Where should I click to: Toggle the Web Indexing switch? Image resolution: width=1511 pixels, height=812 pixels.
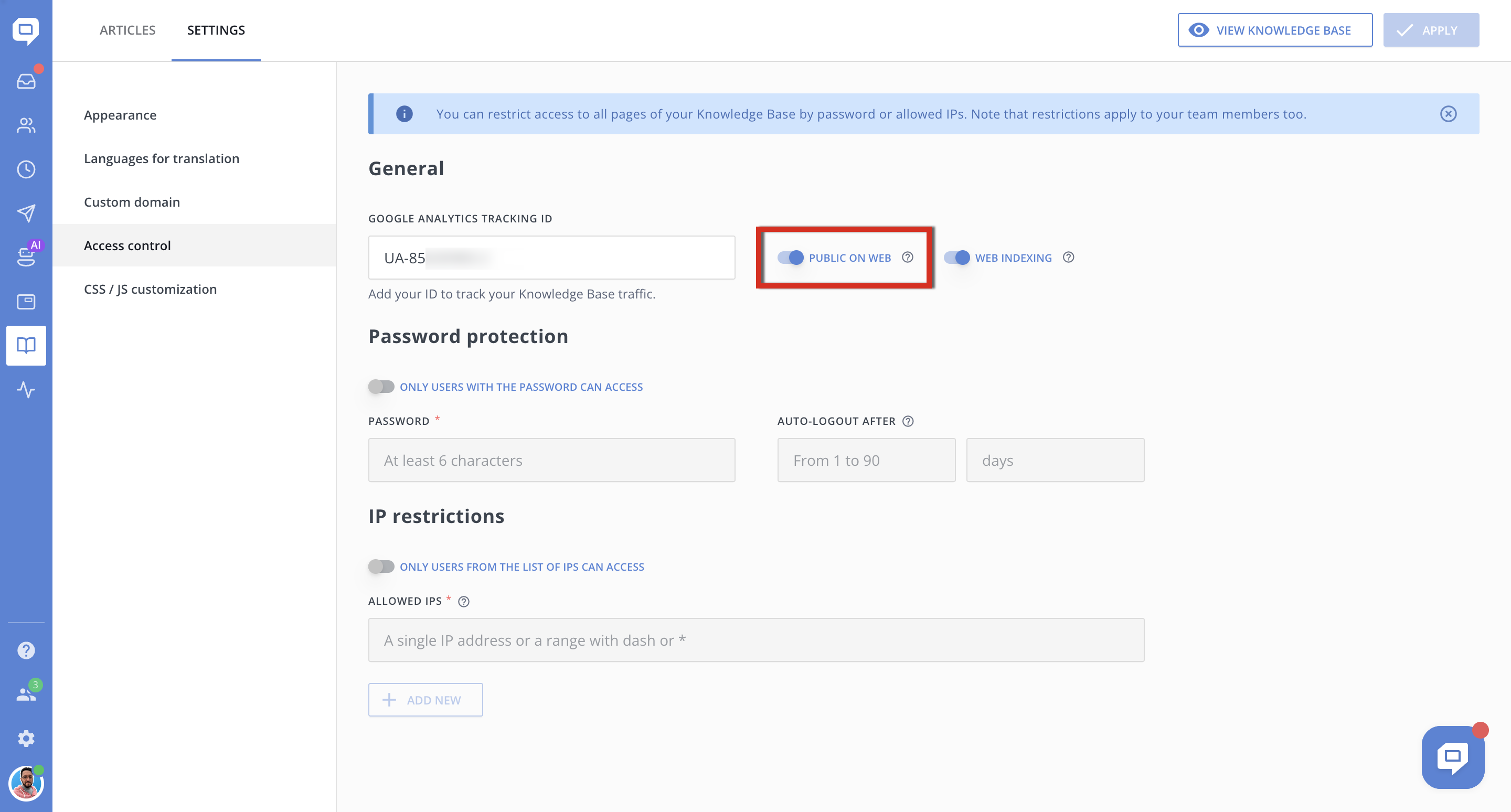(956, 258)
